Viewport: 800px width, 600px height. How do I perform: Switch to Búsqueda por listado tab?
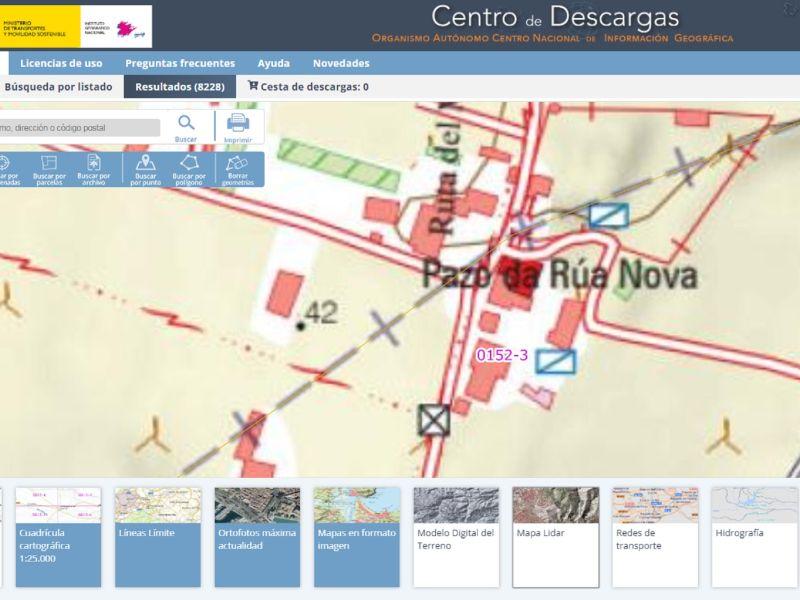click(x=58, y=87)
